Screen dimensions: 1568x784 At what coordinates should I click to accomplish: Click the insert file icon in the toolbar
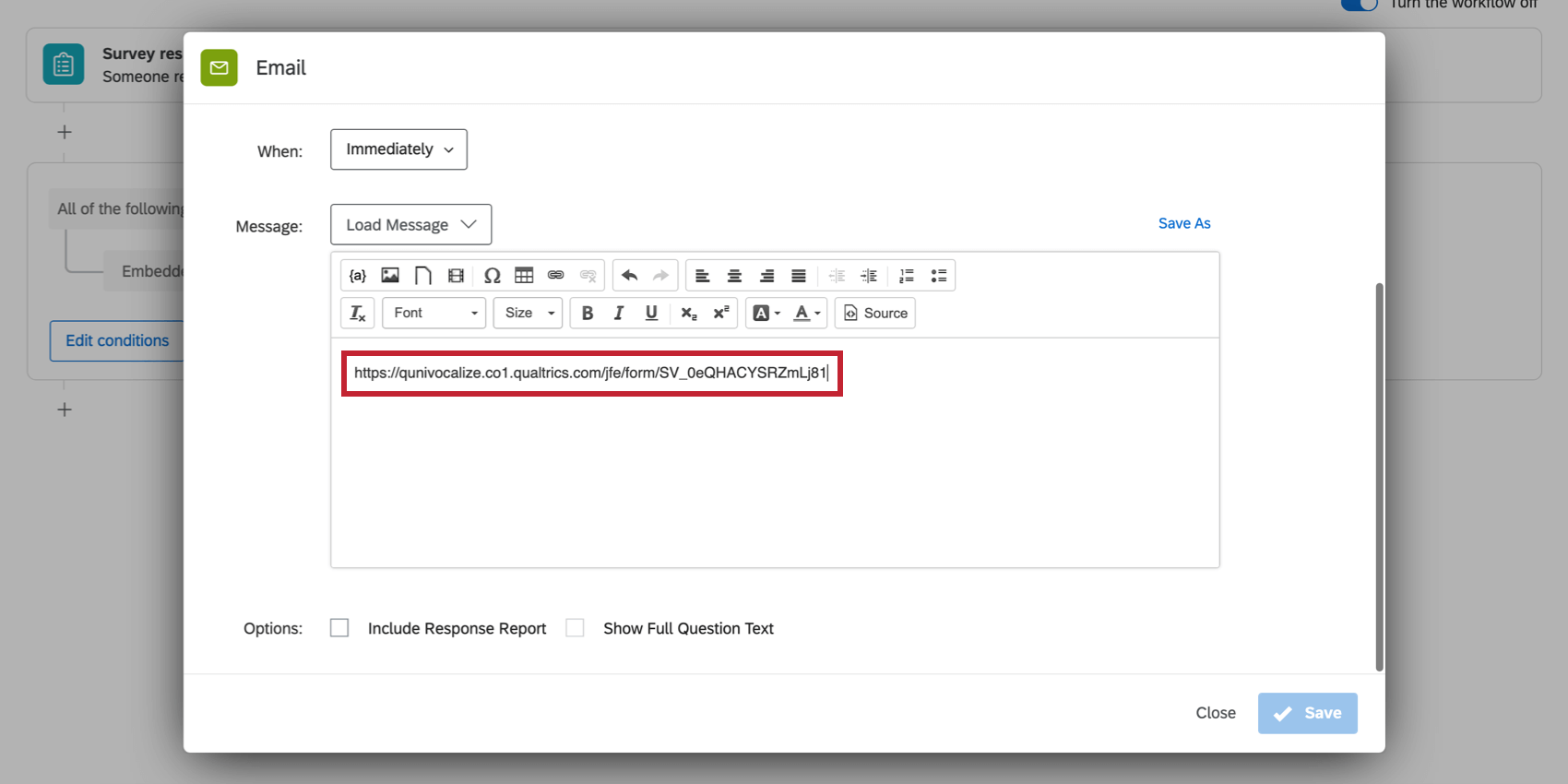pyautogui.click(x=422, y=276)
